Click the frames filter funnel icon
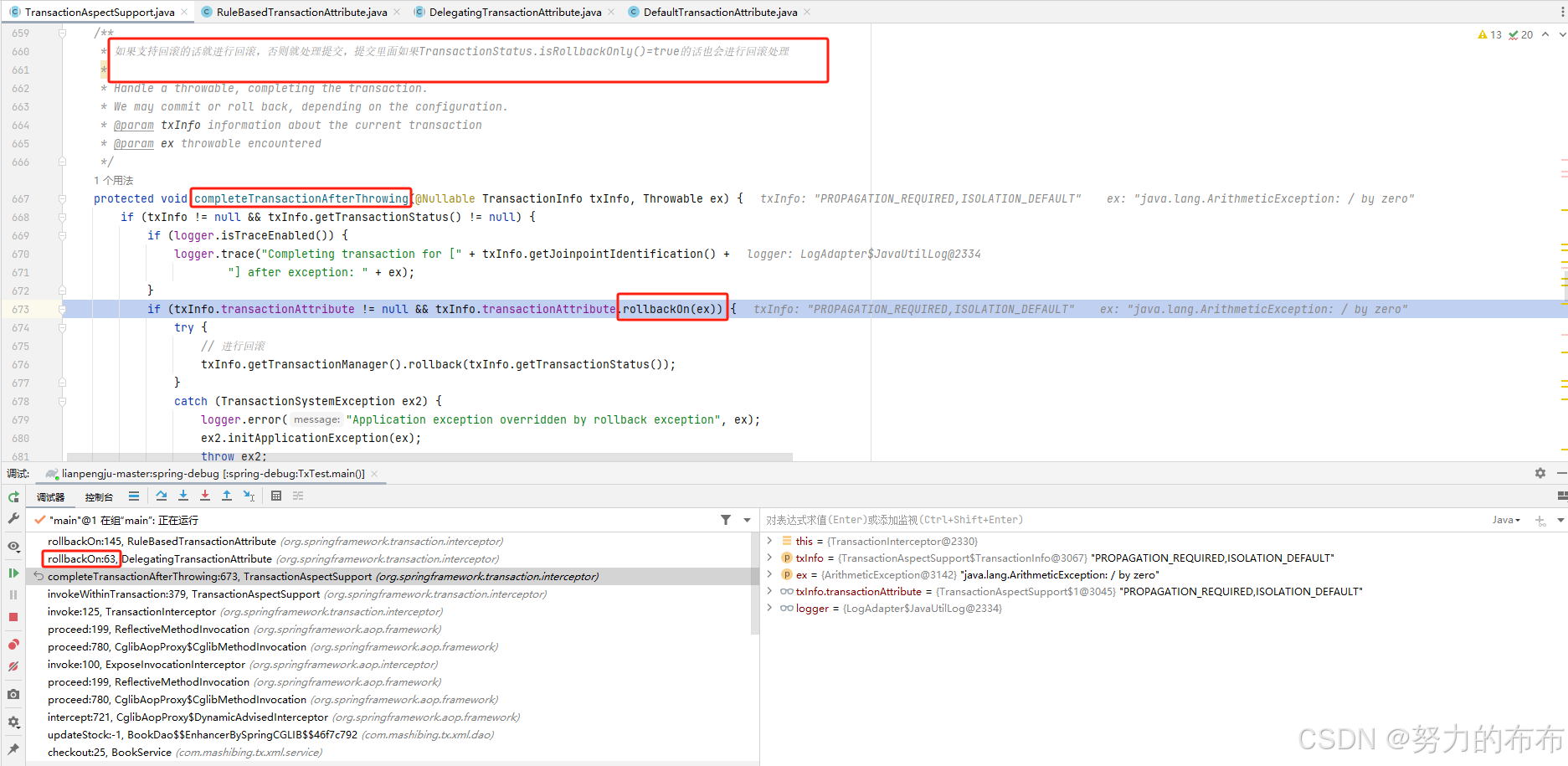This screenshot has height=766, width=1568. [726, 520]
